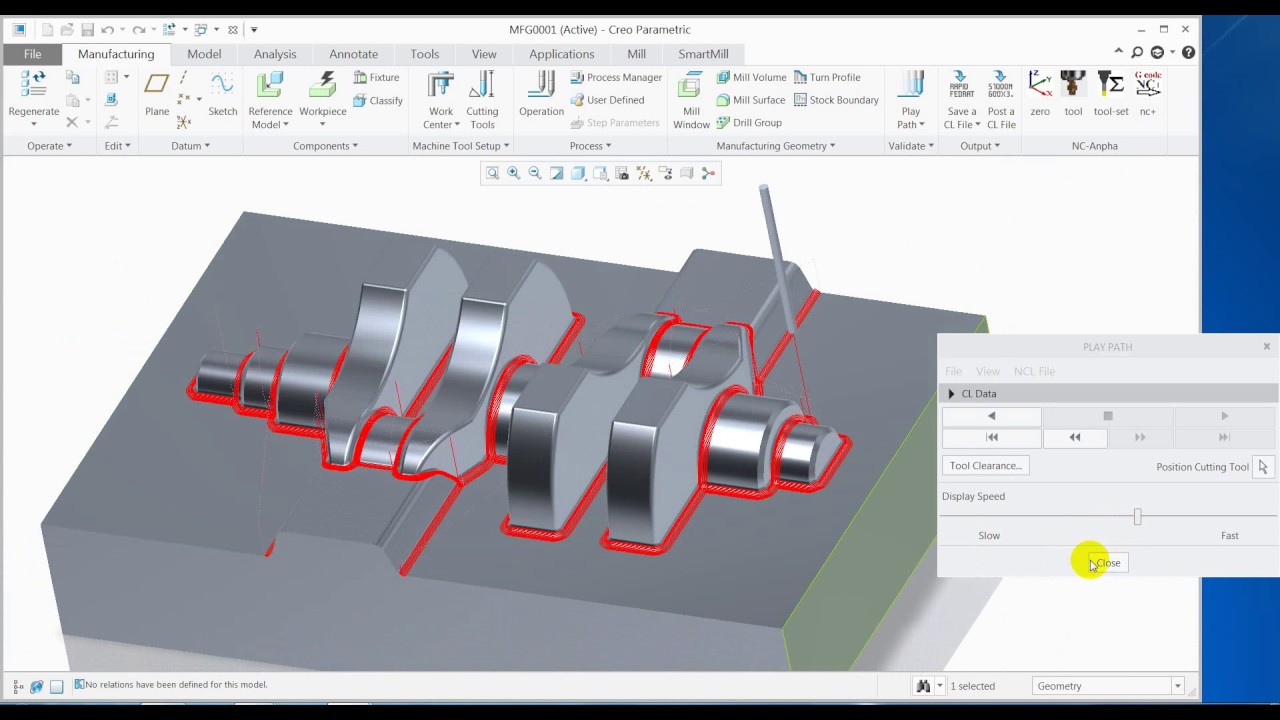Switch to the Analysis tab

(x=275, y=54)
